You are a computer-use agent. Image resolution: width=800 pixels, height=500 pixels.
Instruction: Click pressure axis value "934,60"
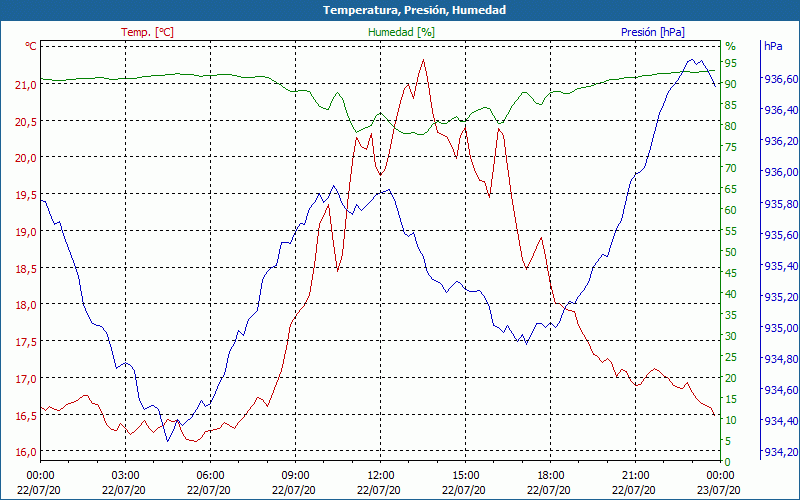(780, 390)
